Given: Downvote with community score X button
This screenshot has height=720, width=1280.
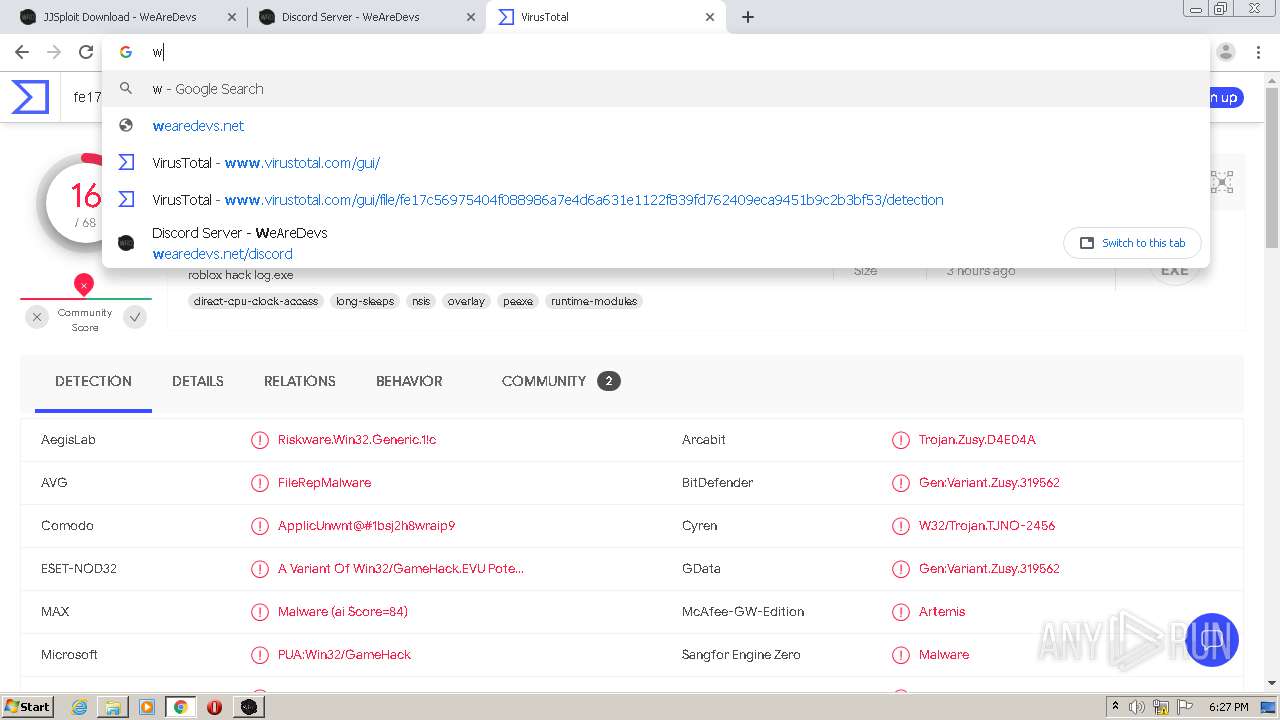Looking at the screenshot, I should pos(37,317).
